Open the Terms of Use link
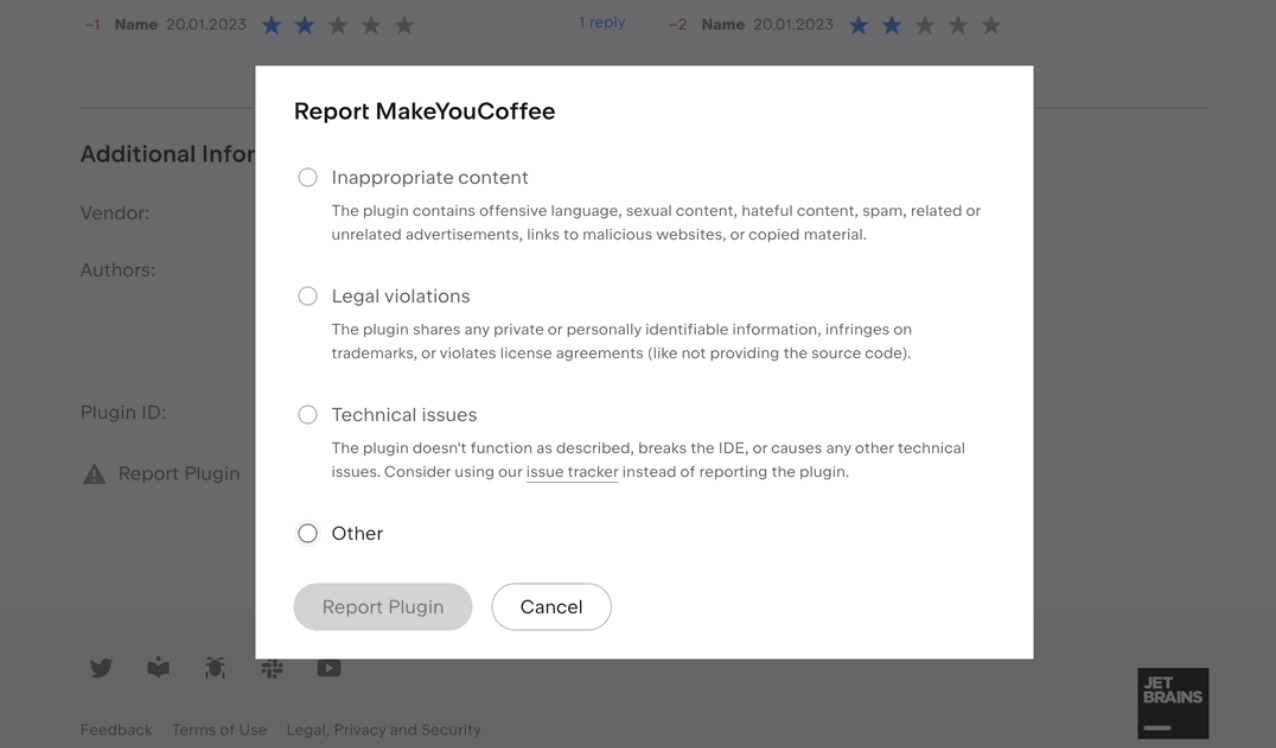Screen dimensions: 1276x748 click(219, 730)
